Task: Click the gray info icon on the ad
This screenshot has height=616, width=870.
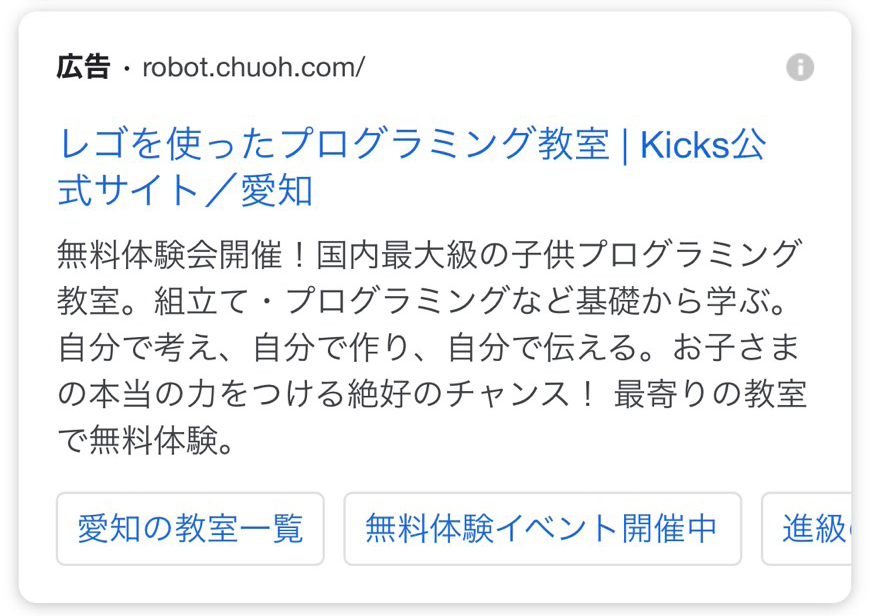Action: 800,67
